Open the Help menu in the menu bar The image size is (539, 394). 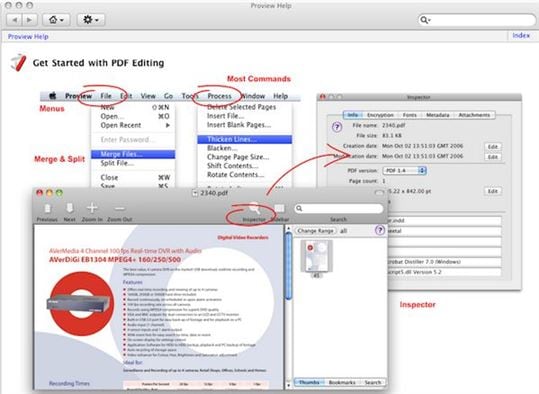[x=280, y=96]
